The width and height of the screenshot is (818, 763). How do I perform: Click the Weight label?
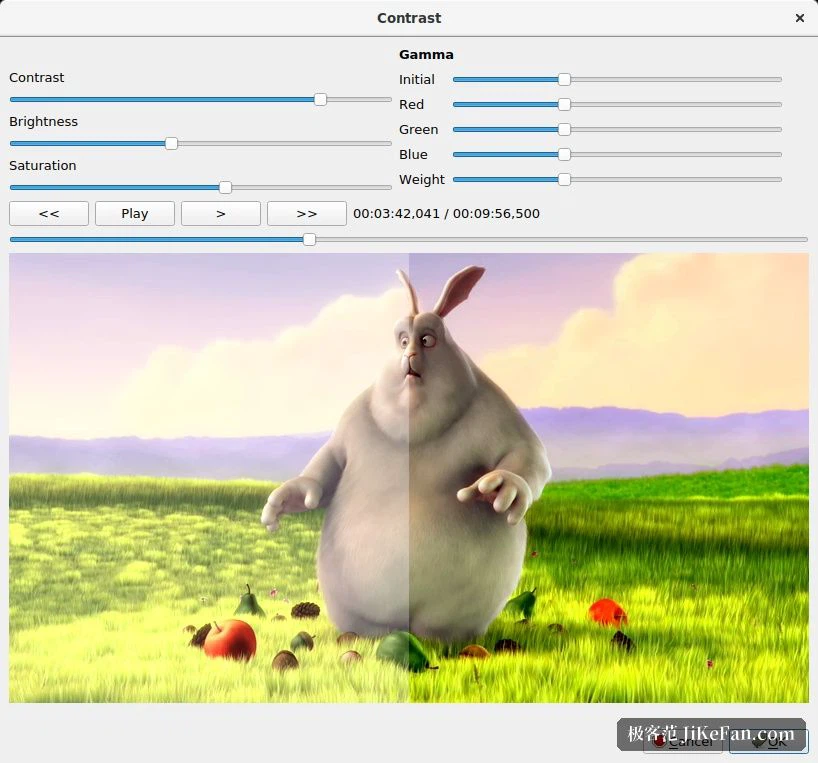[422, 180]
